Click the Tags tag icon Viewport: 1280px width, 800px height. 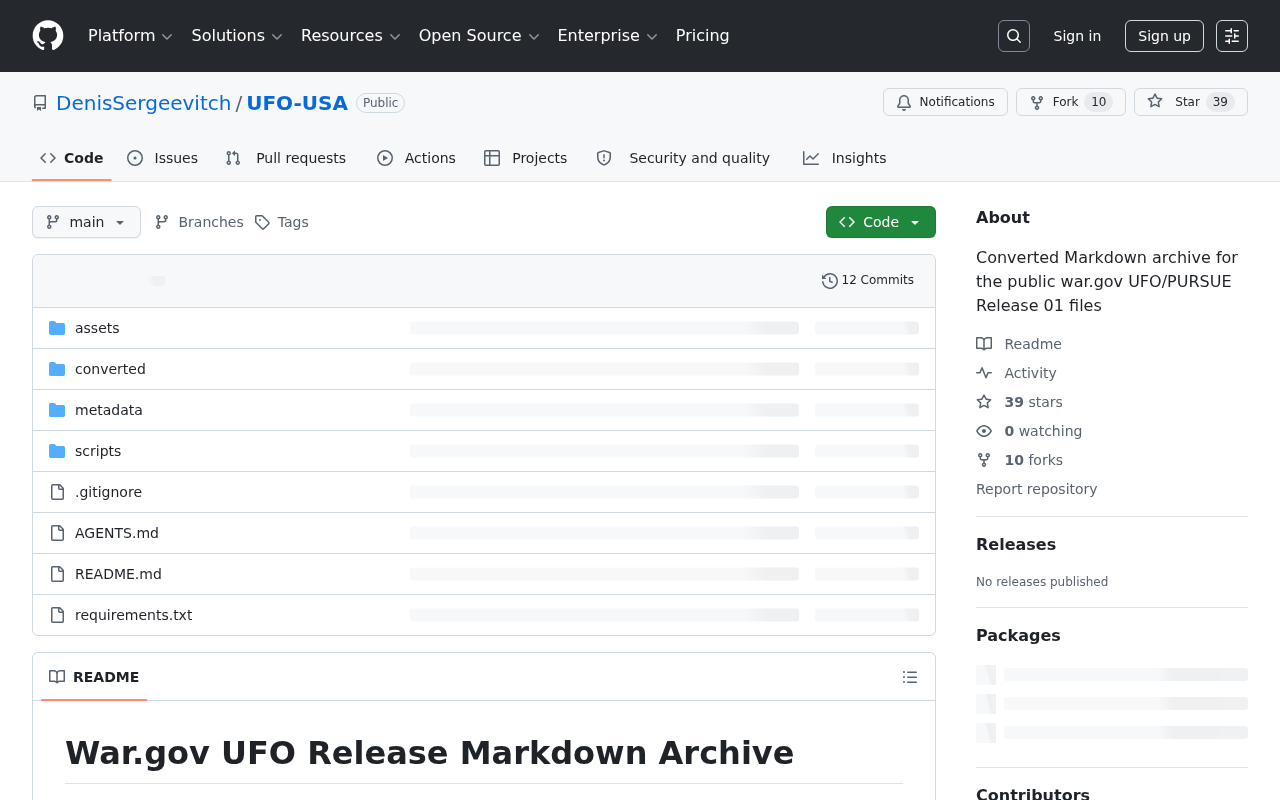point(262,222)
